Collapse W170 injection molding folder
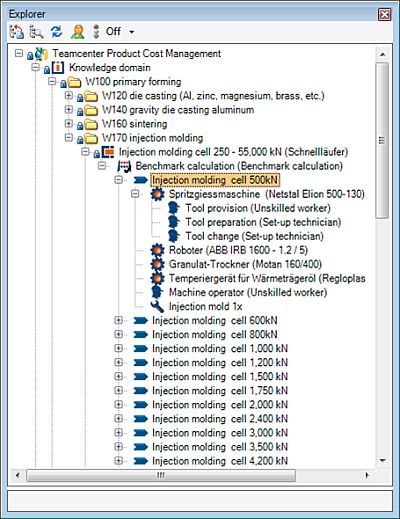The width and height of the screenshot is (400, 519). (69, 138)
